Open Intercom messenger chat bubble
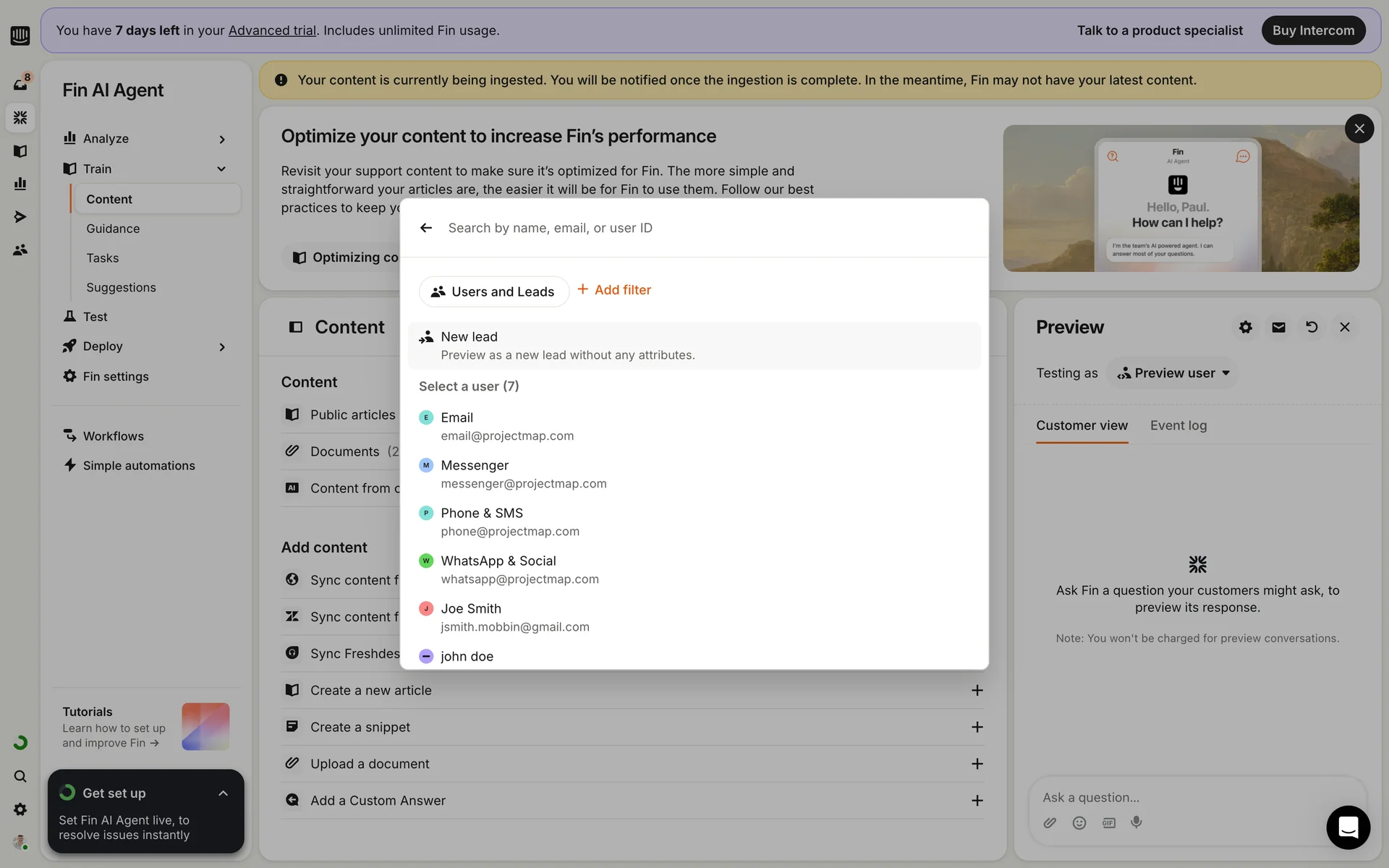 click(1348, 827)
